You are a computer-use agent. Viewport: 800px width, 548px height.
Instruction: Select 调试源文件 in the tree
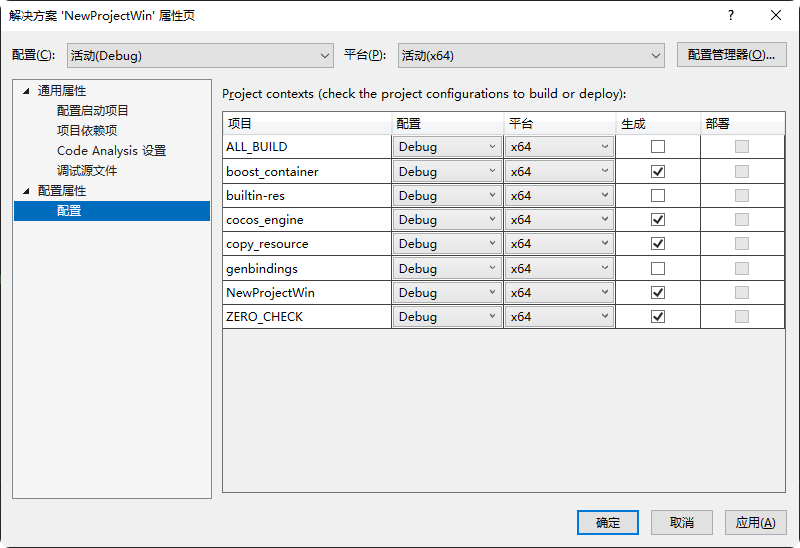(87, 171)
